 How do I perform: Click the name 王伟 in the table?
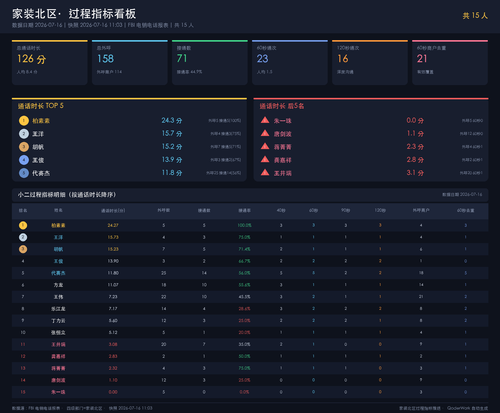[x=58, y=297]
